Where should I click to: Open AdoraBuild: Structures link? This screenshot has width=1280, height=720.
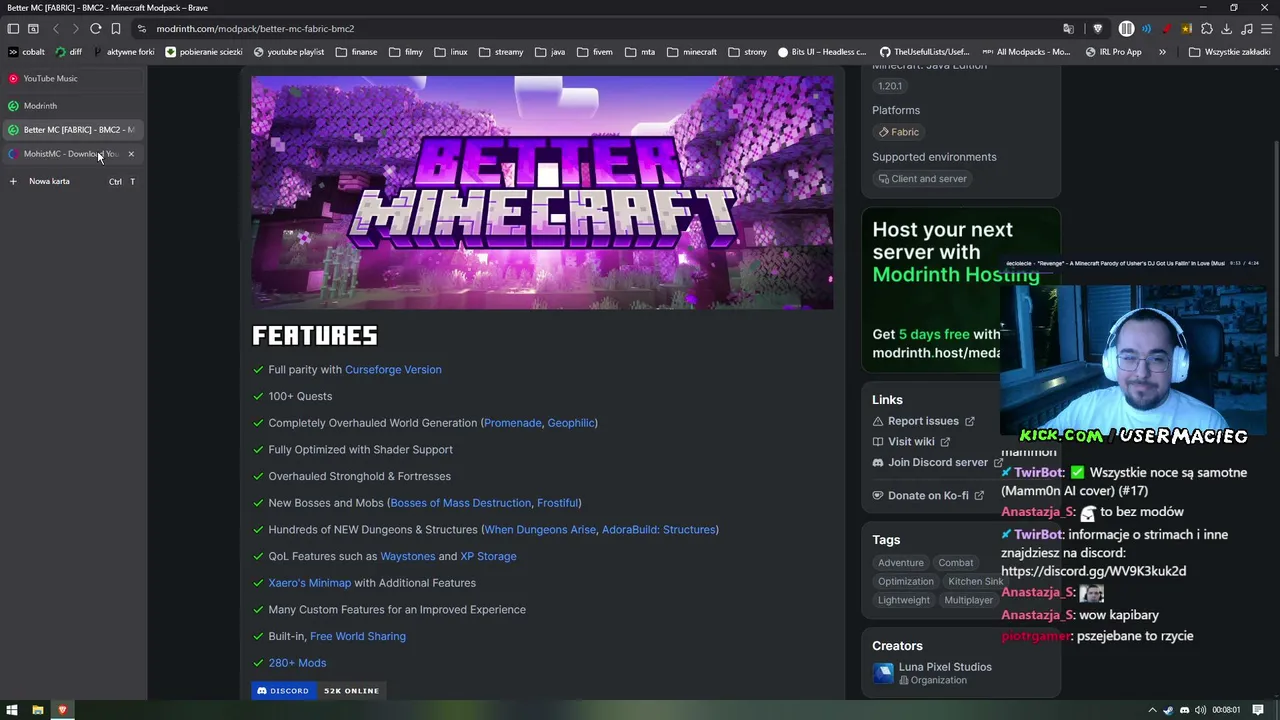658,530
